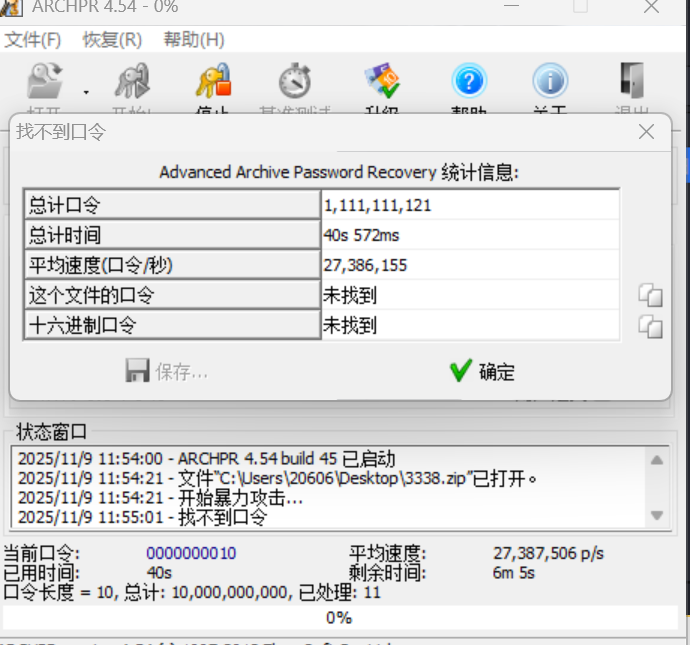Click the 保存... button
Screen dimensions: 690x645
point(167,371)
